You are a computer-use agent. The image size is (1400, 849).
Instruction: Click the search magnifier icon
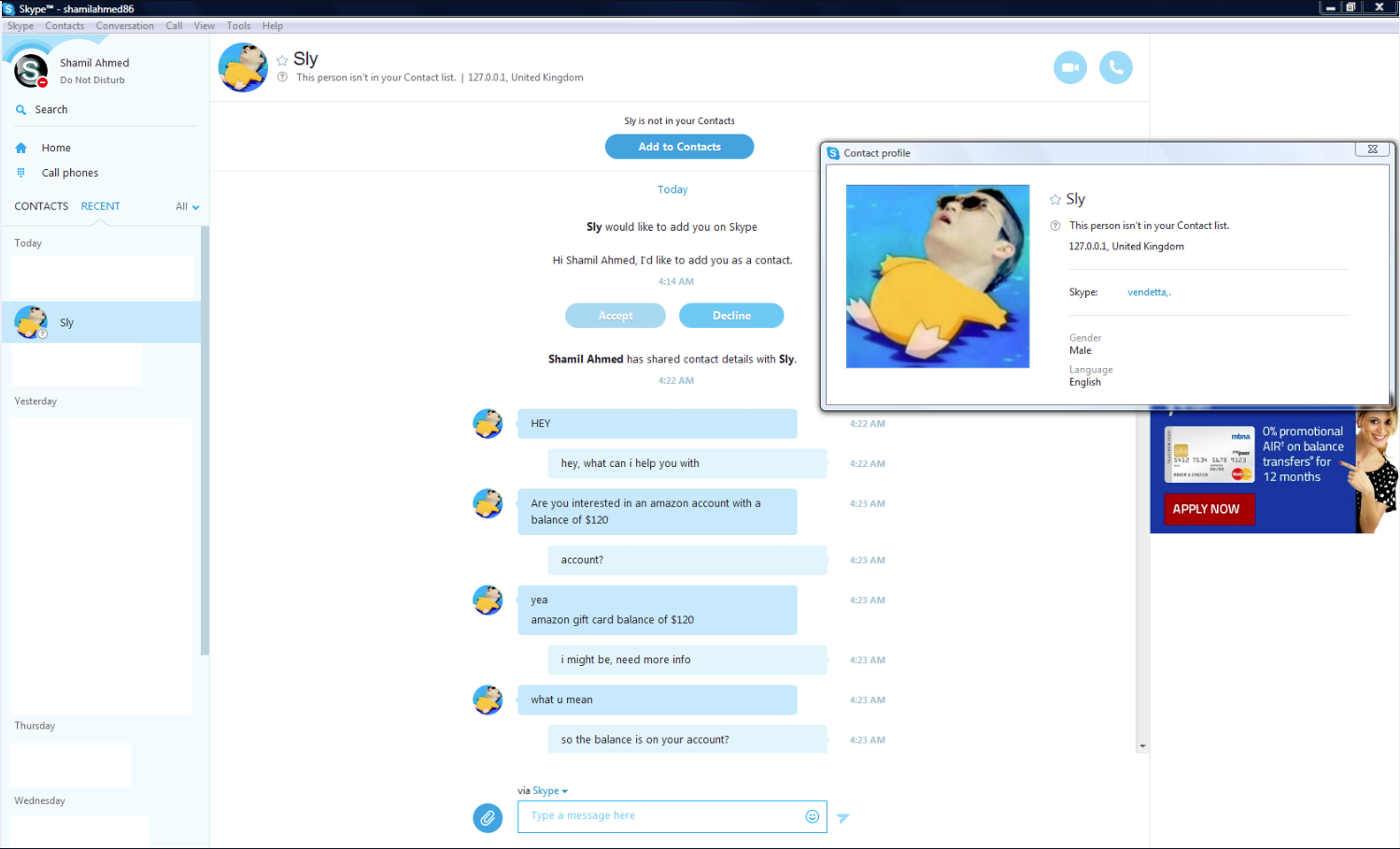pos(21,109)
